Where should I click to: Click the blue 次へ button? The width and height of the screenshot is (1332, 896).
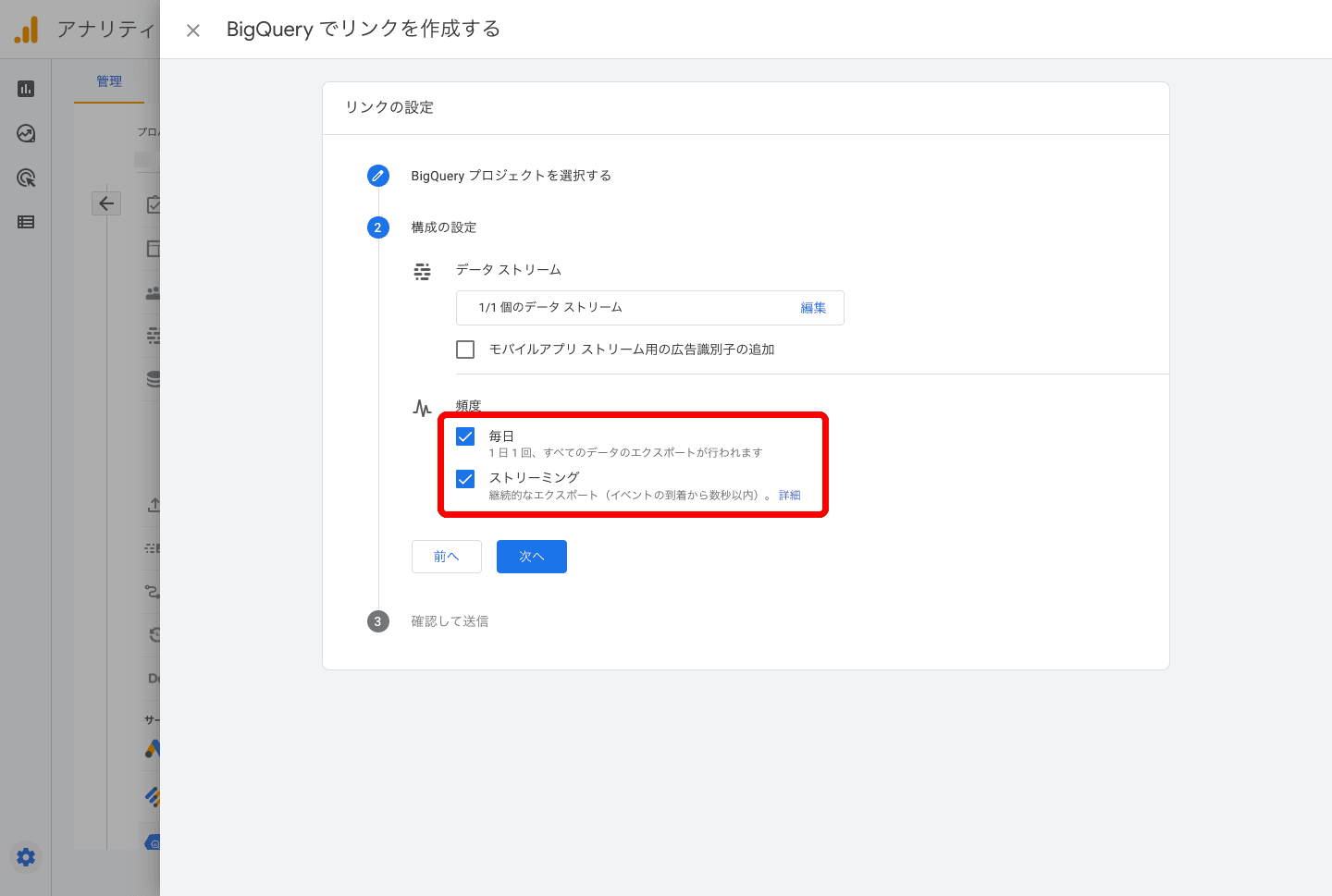tap(531, 557)
